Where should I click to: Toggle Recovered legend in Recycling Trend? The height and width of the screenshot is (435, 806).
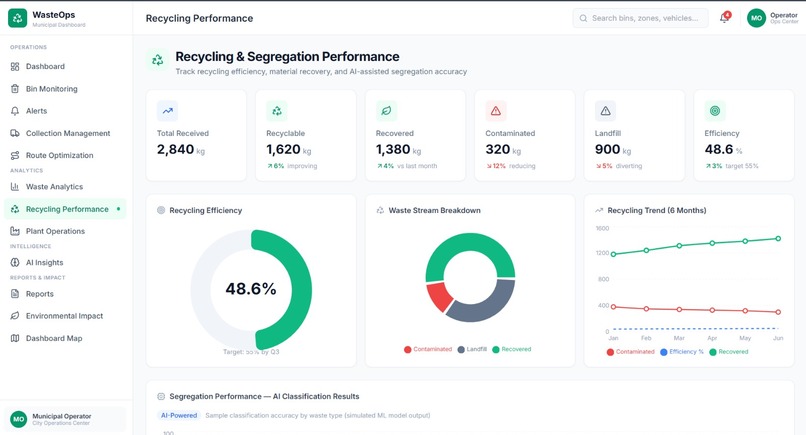tap(729, 352)
